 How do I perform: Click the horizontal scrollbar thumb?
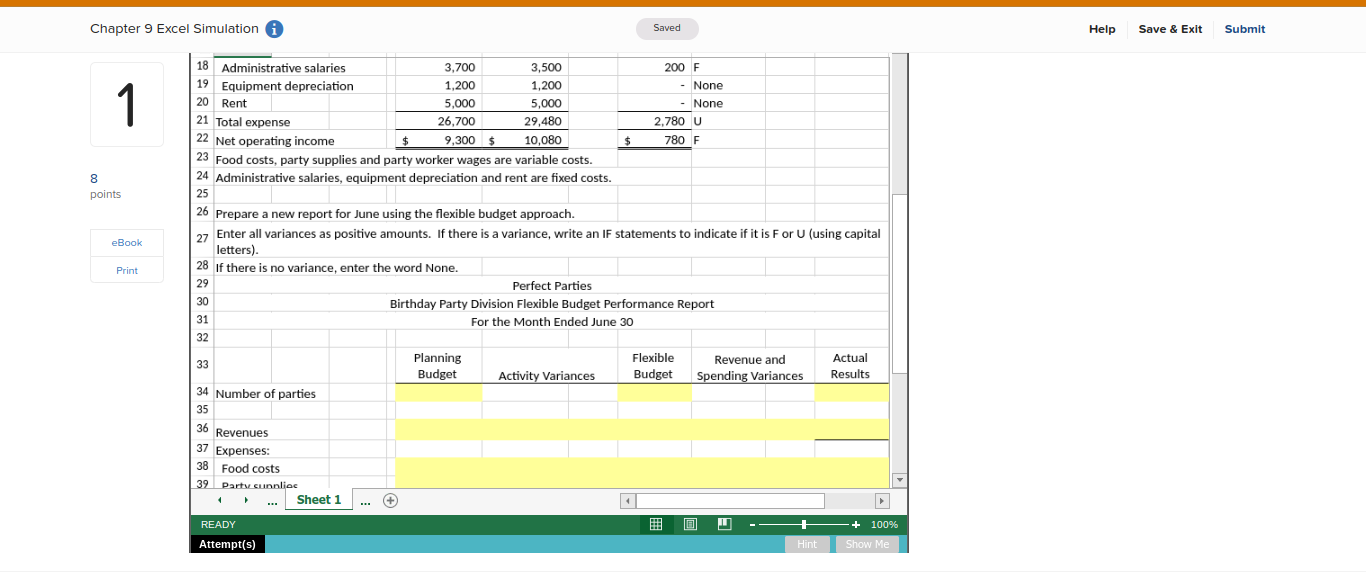[730, 500]
